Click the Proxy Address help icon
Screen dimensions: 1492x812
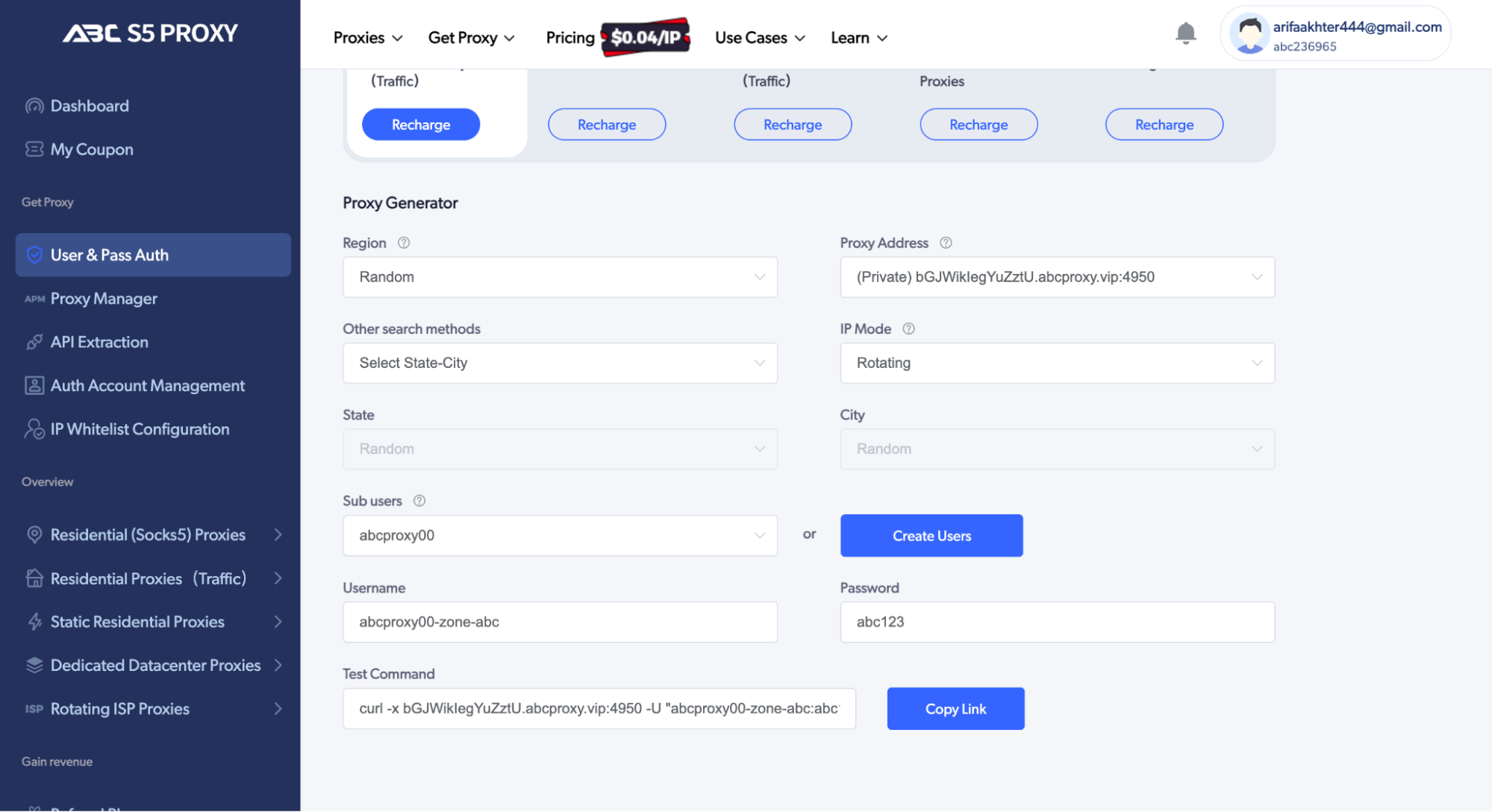tap(946, 243)
